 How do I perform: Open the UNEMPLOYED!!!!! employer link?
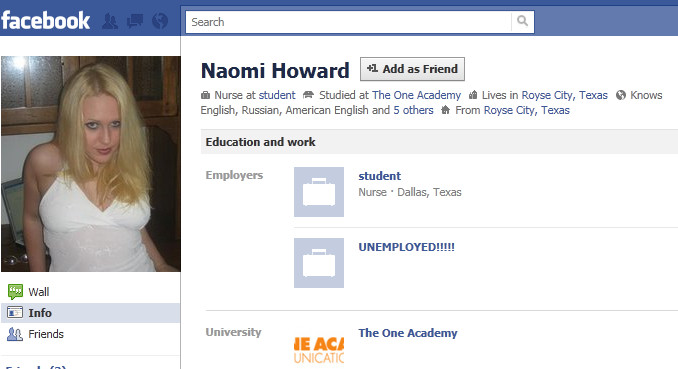tap(406, 247)
